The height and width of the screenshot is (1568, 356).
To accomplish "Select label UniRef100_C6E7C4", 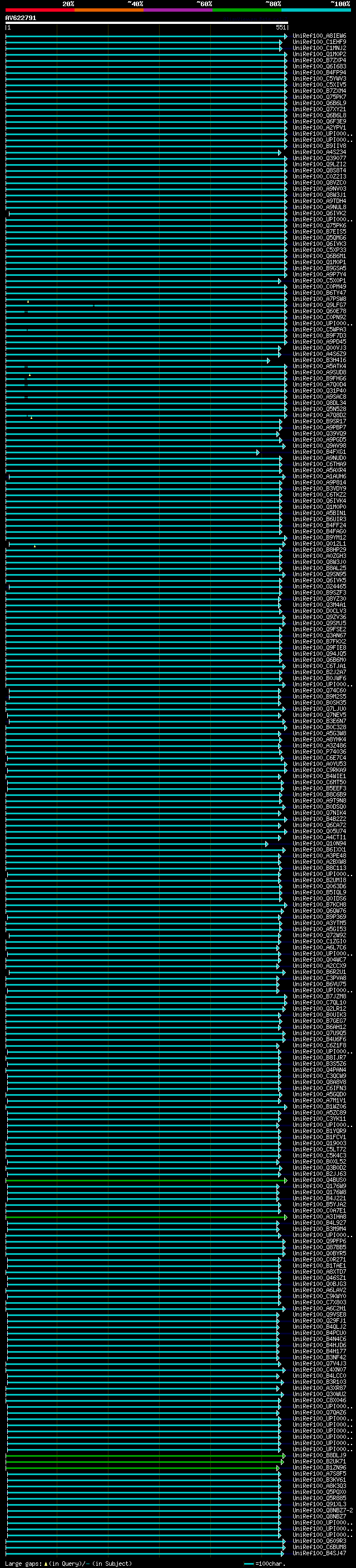I will click(319, 757).
